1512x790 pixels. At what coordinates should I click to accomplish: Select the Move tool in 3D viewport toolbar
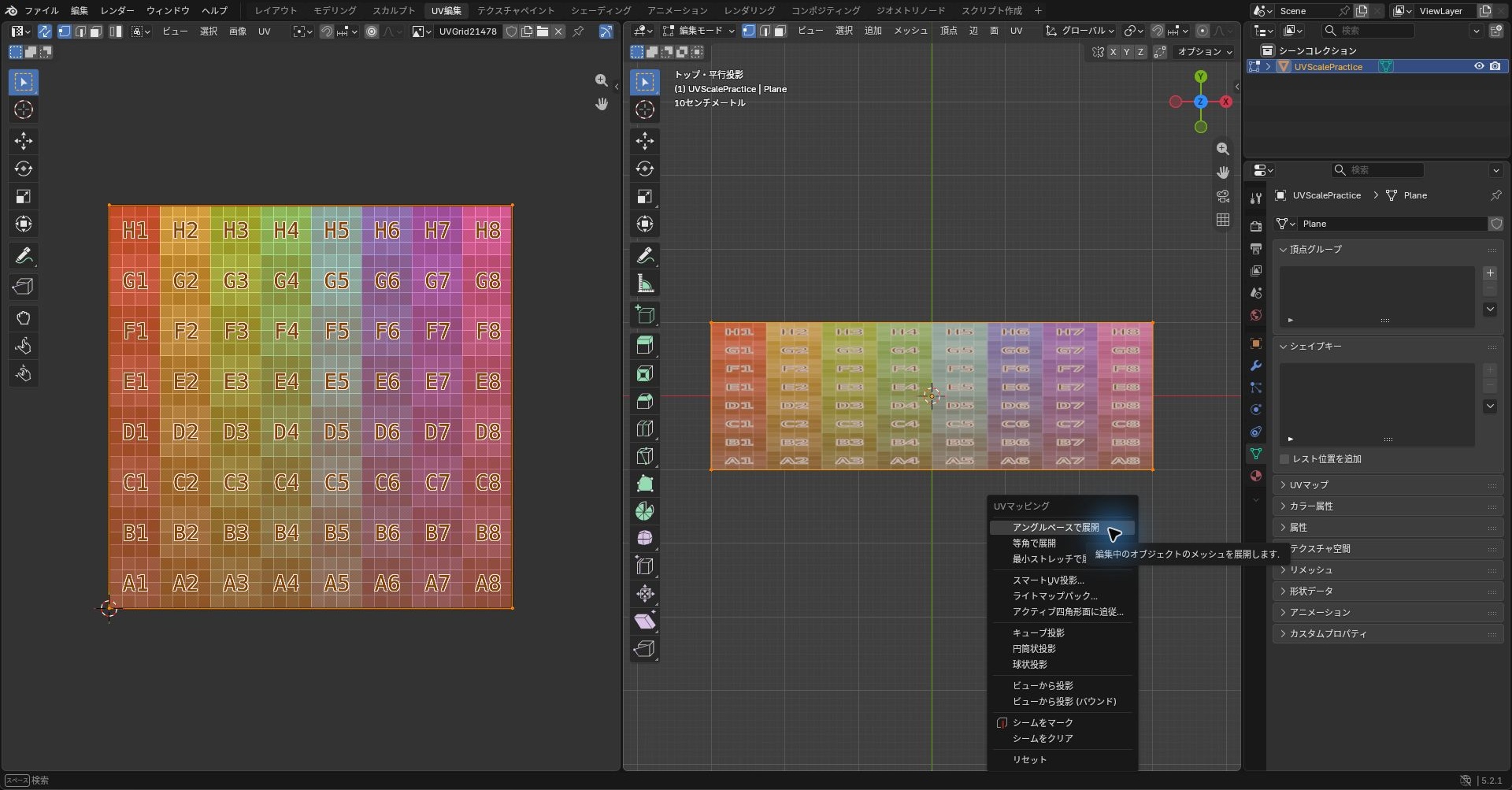[645, 141]
